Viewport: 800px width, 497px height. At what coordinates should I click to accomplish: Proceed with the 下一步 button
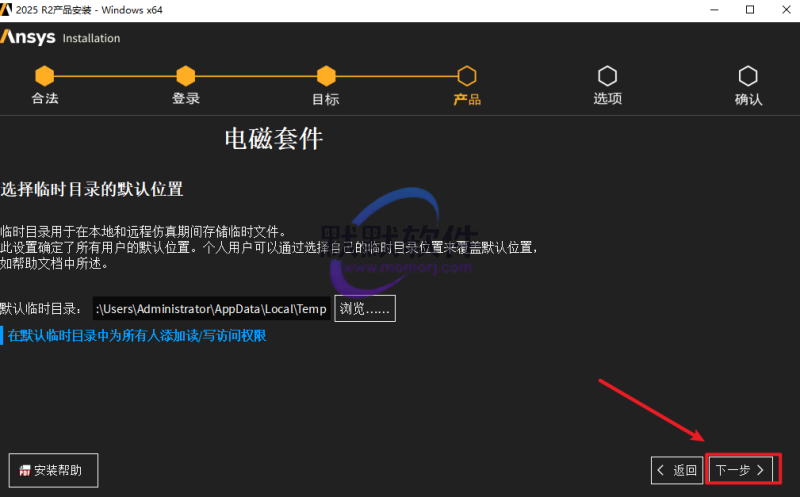pyautogui.click(x=740, y=469)
